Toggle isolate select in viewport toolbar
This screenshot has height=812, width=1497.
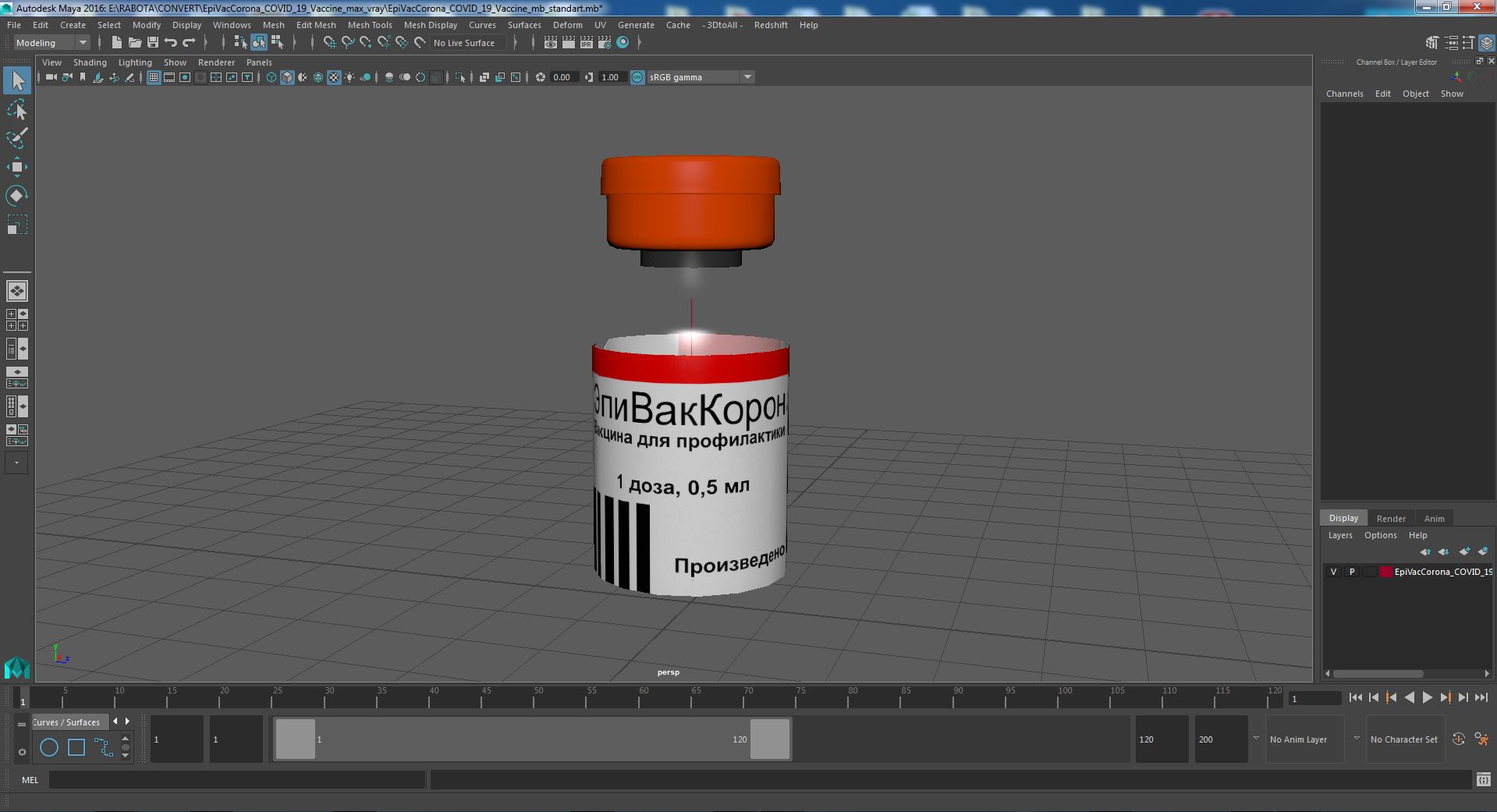[460, 77]
